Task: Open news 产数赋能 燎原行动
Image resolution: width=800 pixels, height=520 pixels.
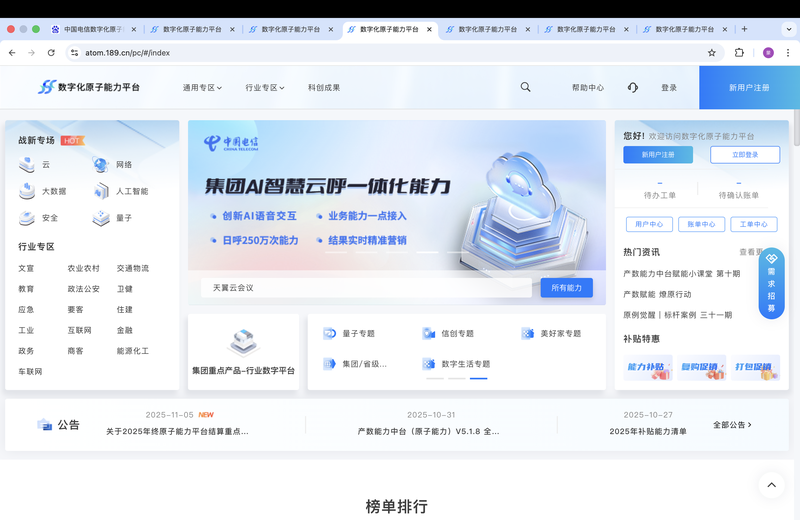Action: [657, 294]
